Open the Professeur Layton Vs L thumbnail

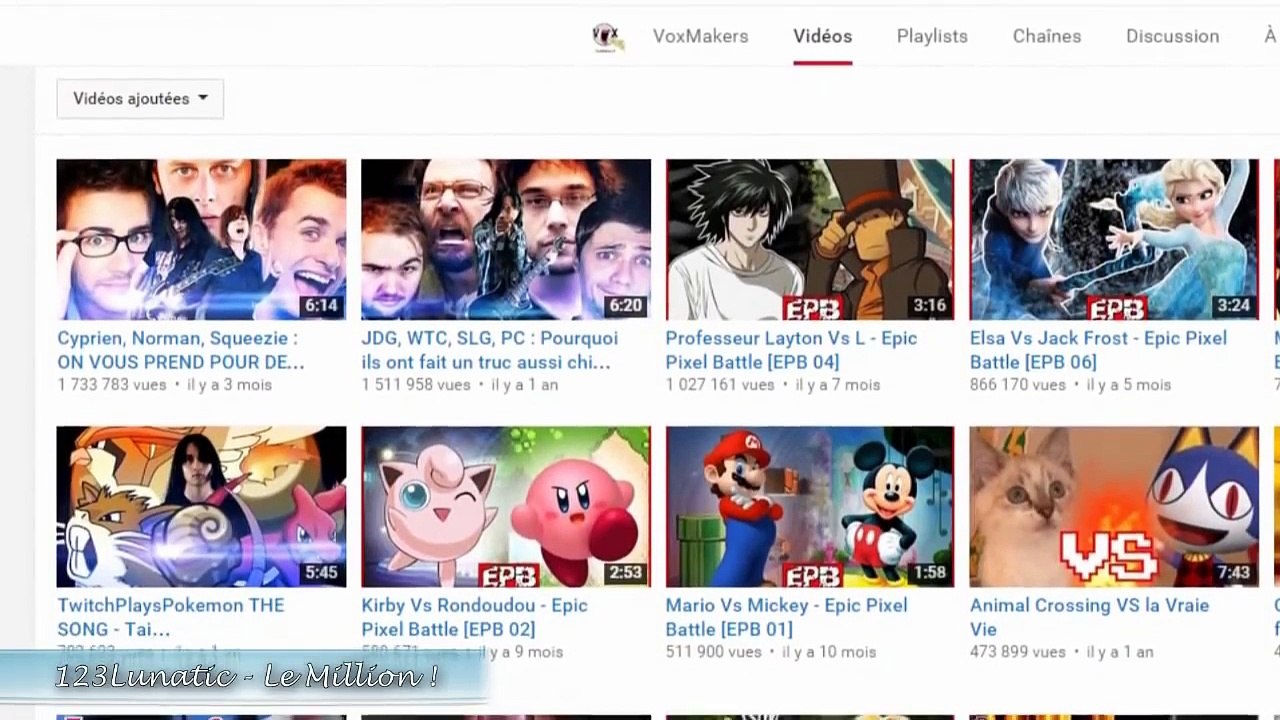coord(810,240)
